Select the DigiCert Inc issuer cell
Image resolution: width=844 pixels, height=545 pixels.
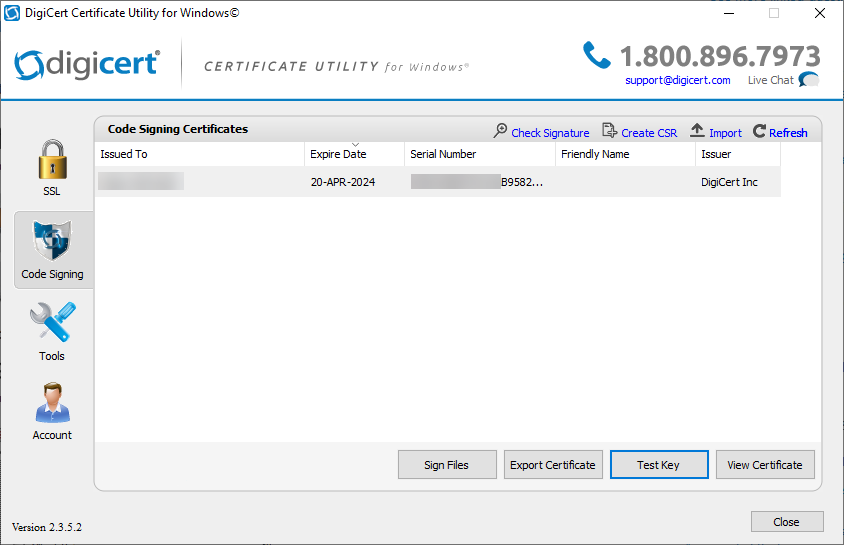tap(729, 182)
